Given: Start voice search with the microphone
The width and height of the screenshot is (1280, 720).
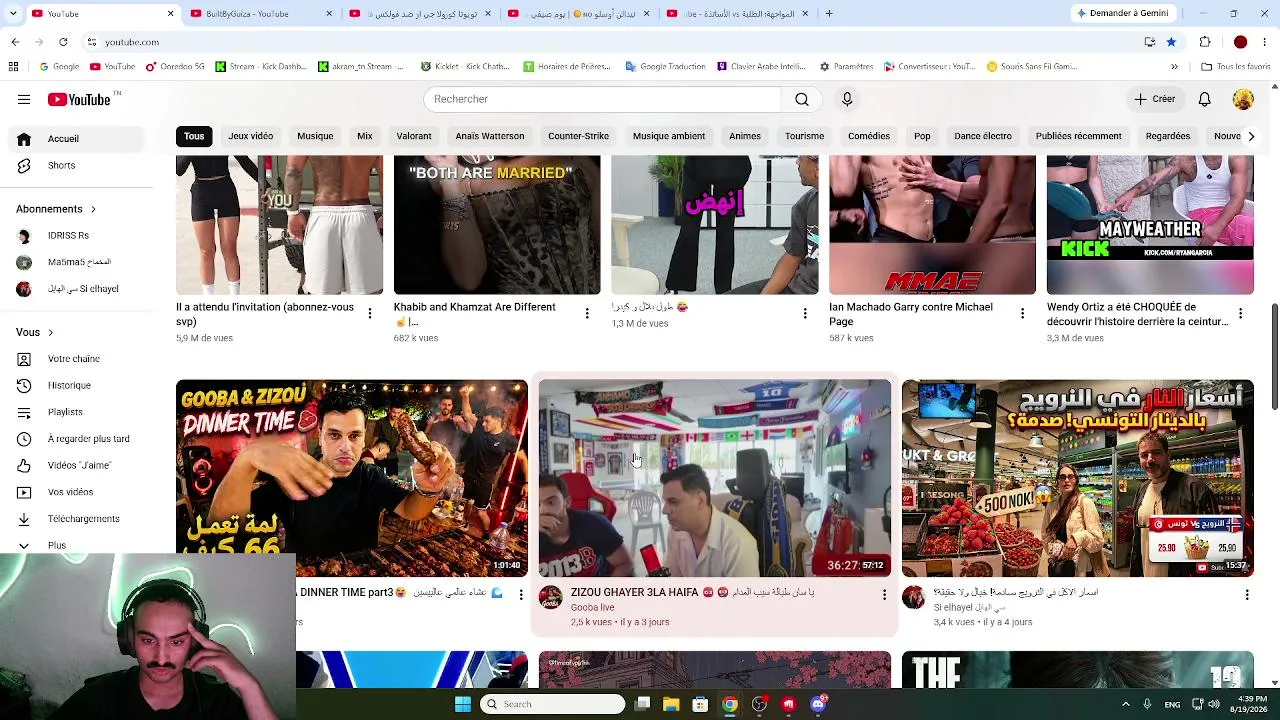Looking at the screenshot, I should coord(847,99).
